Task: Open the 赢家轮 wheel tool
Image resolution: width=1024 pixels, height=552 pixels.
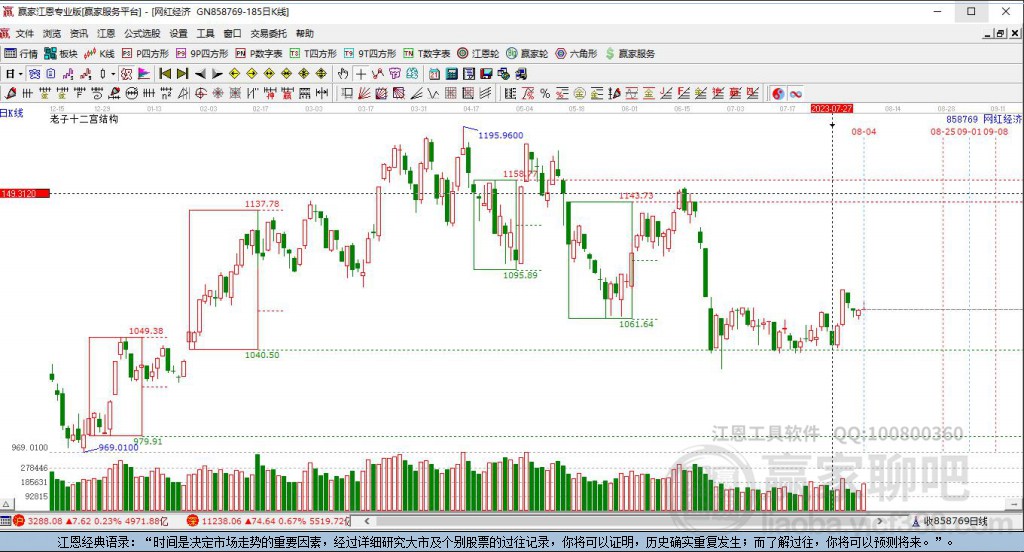Action: click(527, 54)
